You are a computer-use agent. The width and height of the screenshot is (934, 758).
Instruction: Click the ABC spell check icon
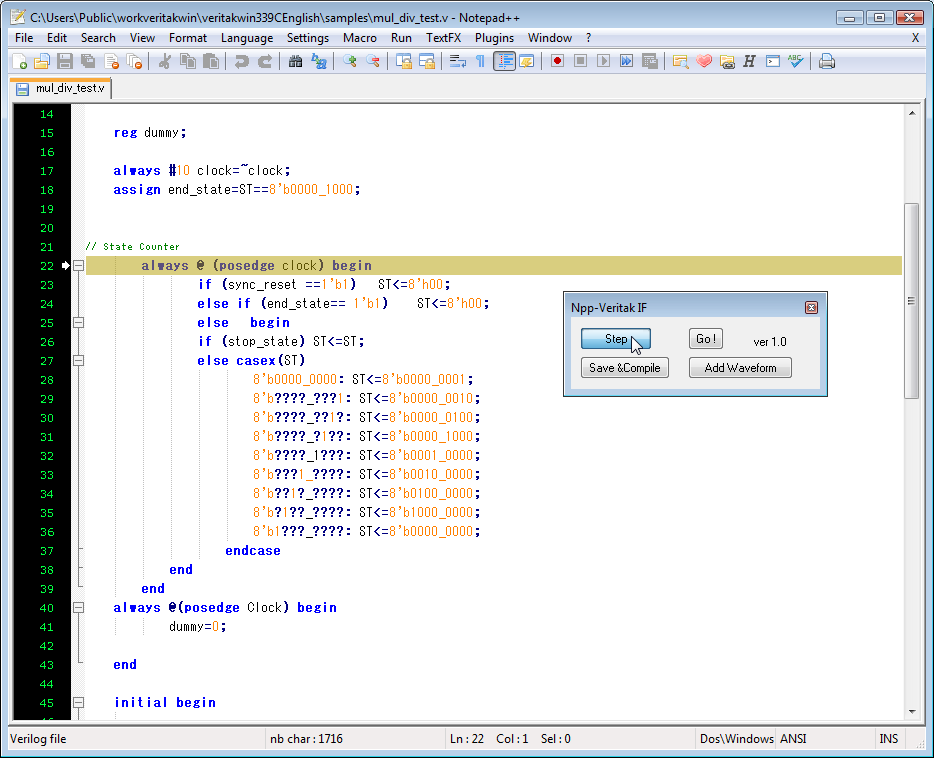click(796, 61)
